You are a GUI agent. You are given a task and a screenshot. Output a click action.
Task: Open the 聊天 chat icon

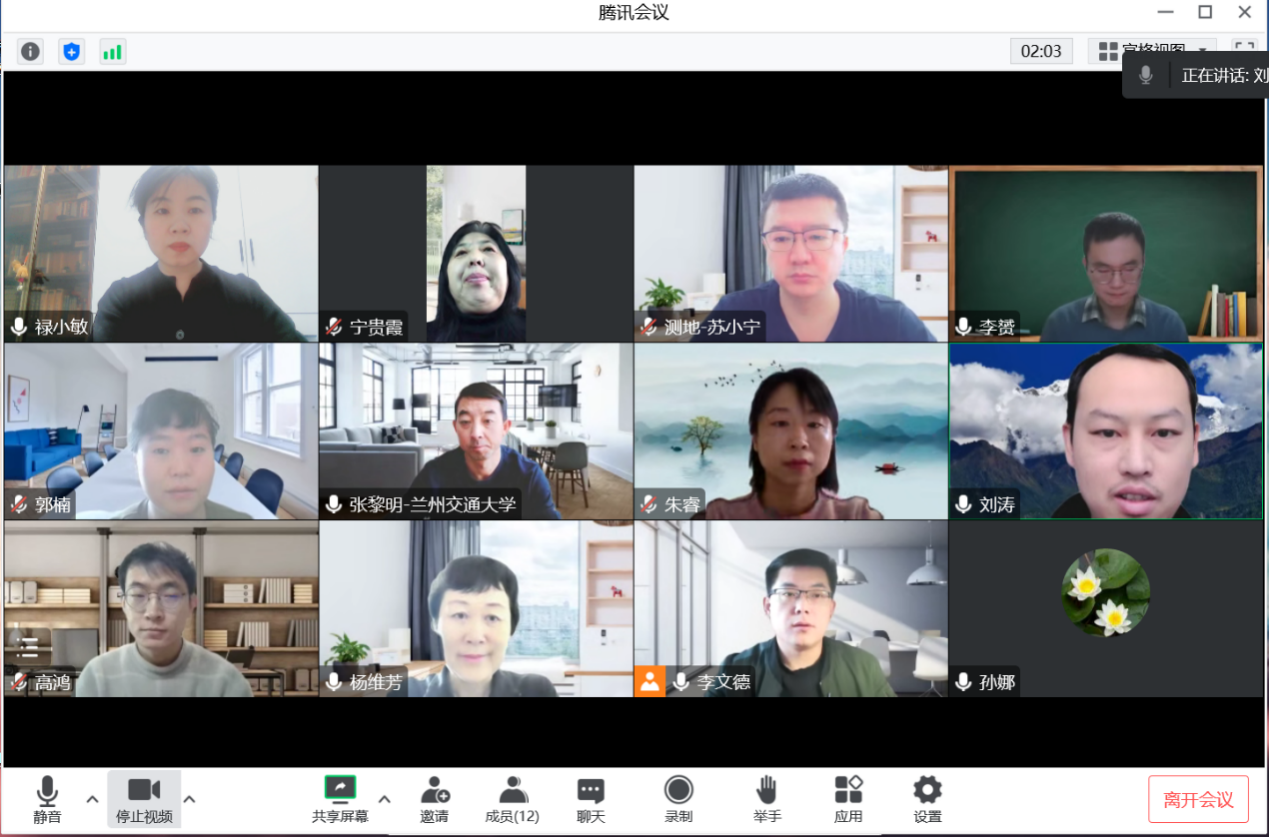tap(590, 799)
